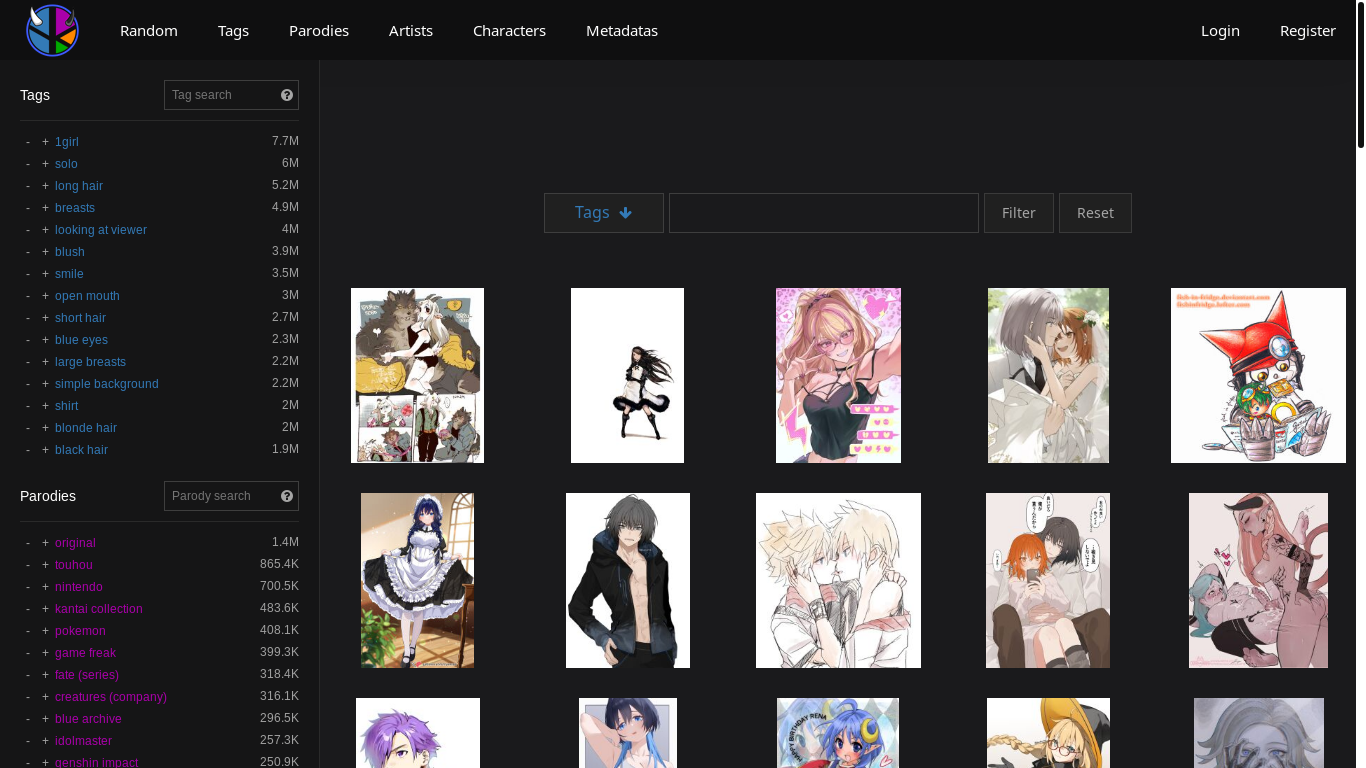This screenshot has width=1366, height=768.
Task: Open the fate (series) parody link
Action: 87,675
